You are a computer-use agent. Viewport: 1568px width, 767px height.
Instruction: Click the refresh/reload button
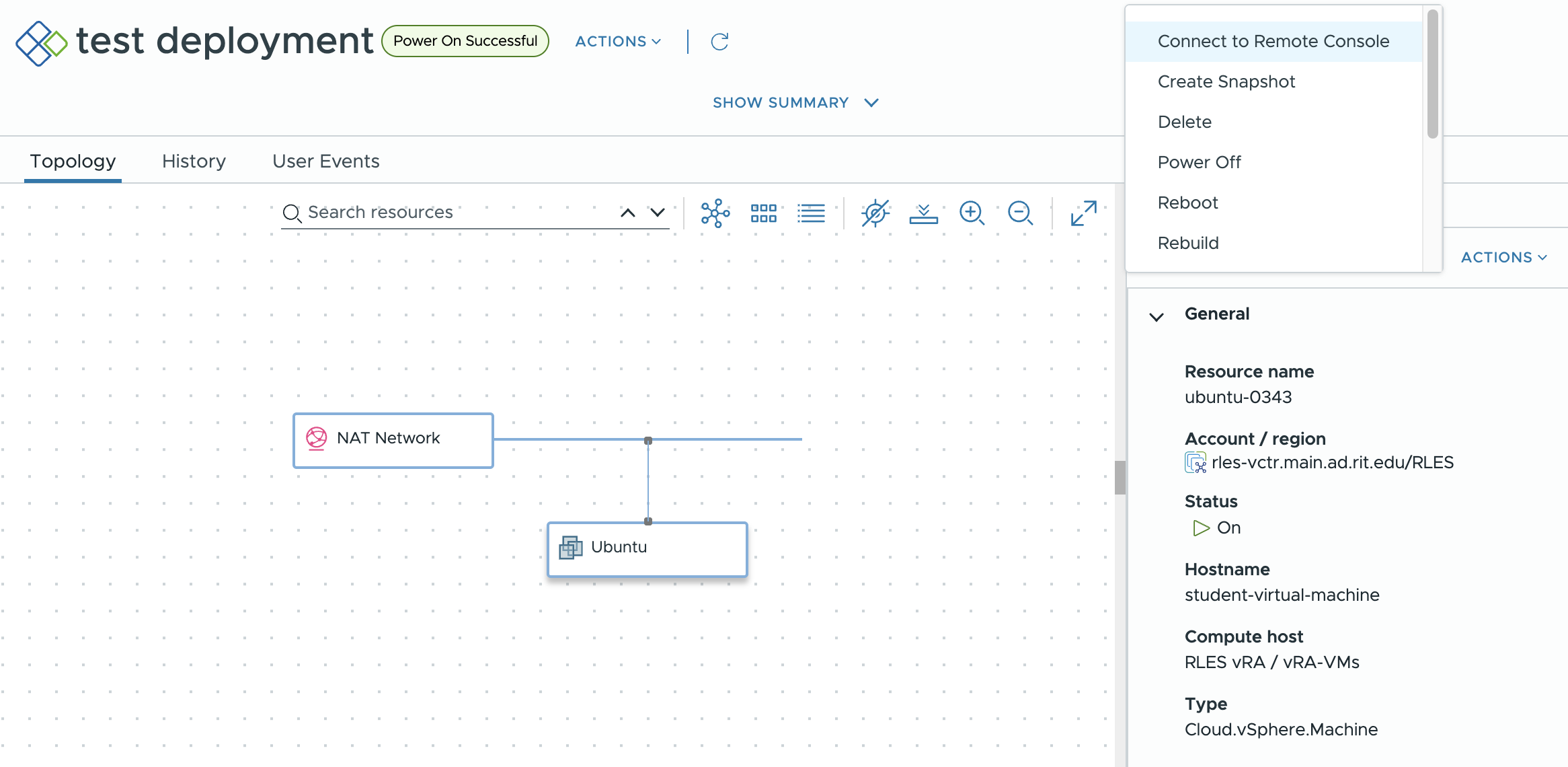[719, 41]
